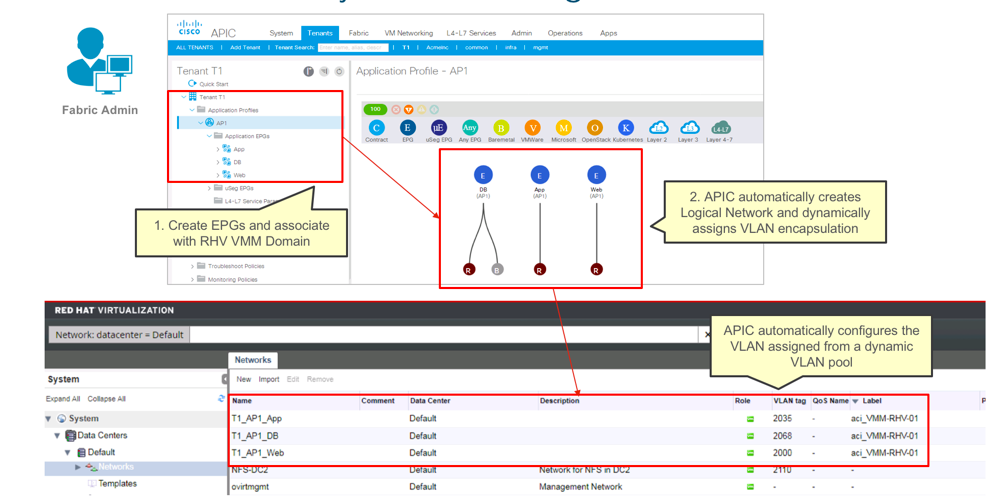Viewport: 997px width, 500px height.
Task: Expand the Troubleshoot Policies folder
Action: [x=192, y=267]
